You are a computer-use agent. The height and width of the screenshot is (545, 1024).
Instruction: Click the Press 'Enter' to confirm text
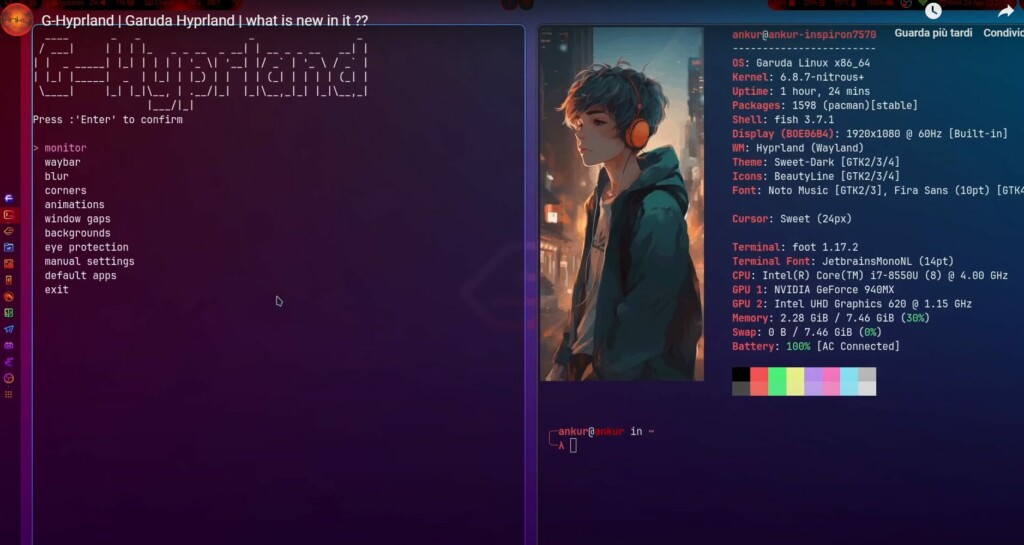[x=108, y=120]
